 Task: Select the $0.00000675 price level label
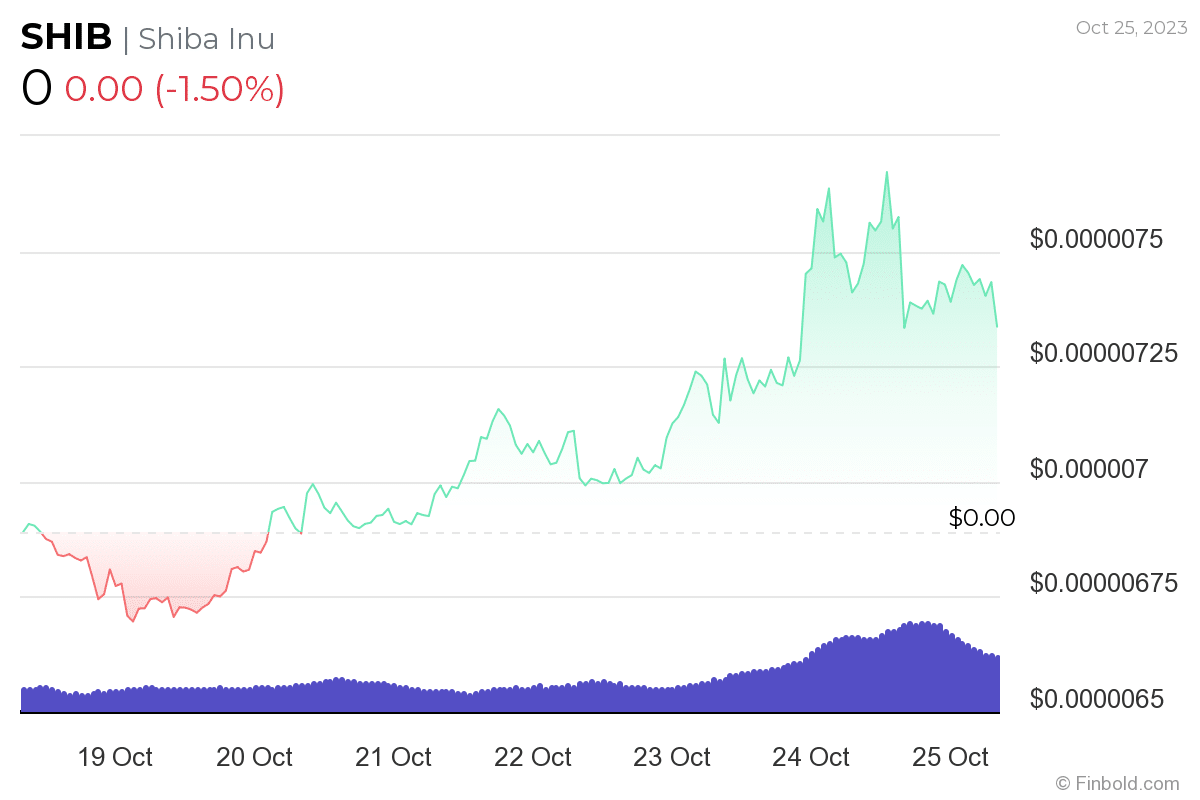click(x=1103, y=583)
